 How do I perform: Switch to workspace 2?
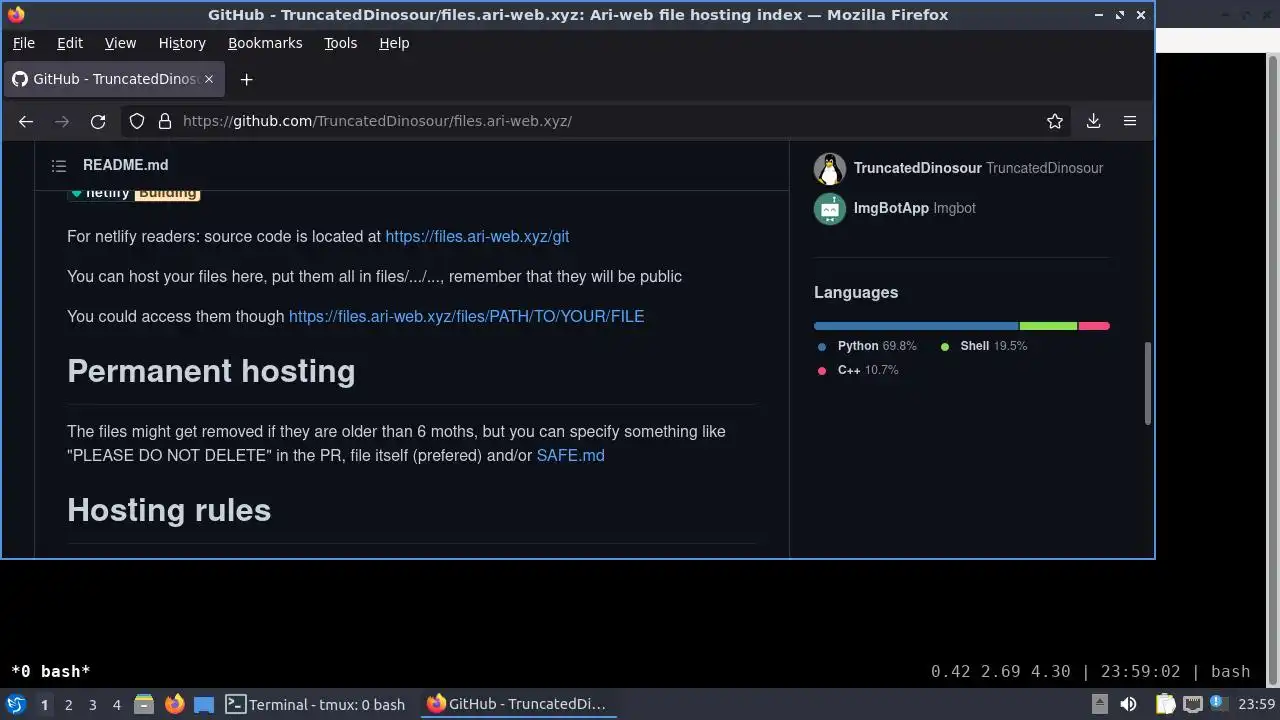click(x=68, y=704)
